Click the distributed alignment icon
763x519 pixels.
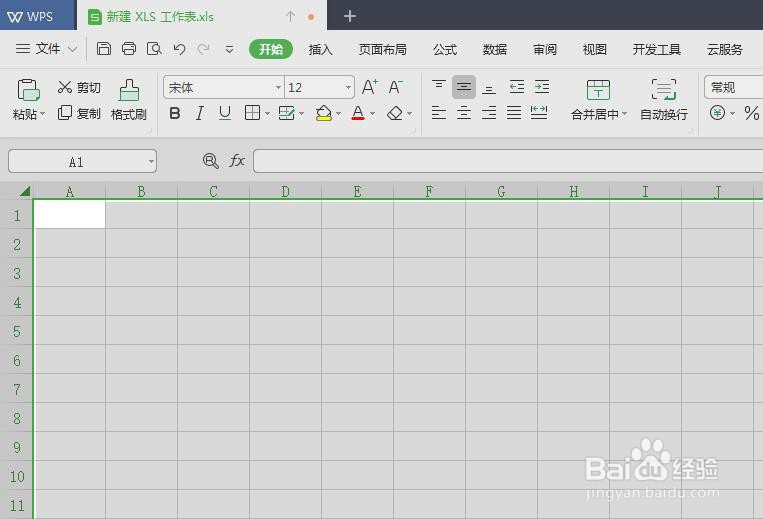(539, 113)
